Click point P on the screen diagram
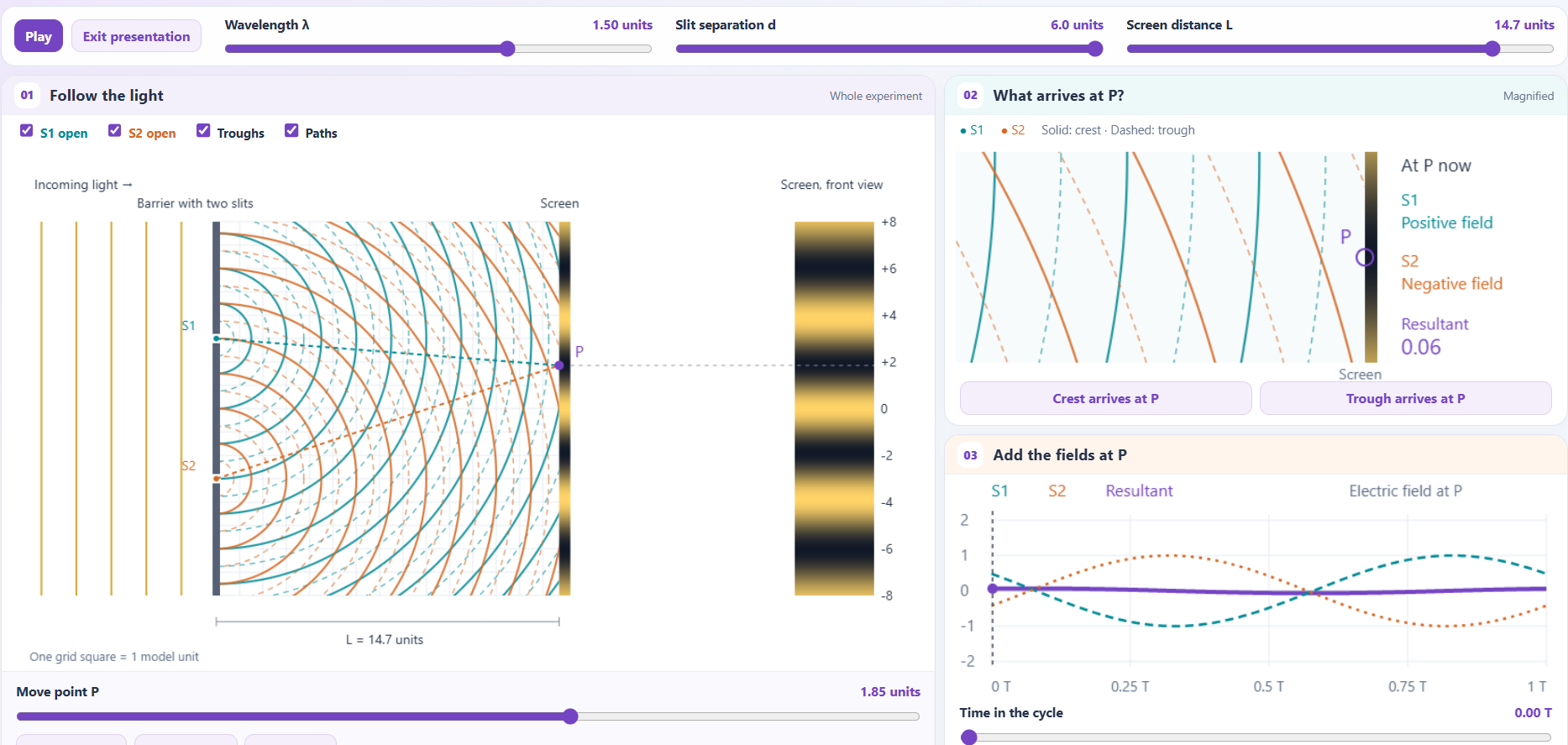Screen dimensions: 1568x745 [x=559, y=365]
